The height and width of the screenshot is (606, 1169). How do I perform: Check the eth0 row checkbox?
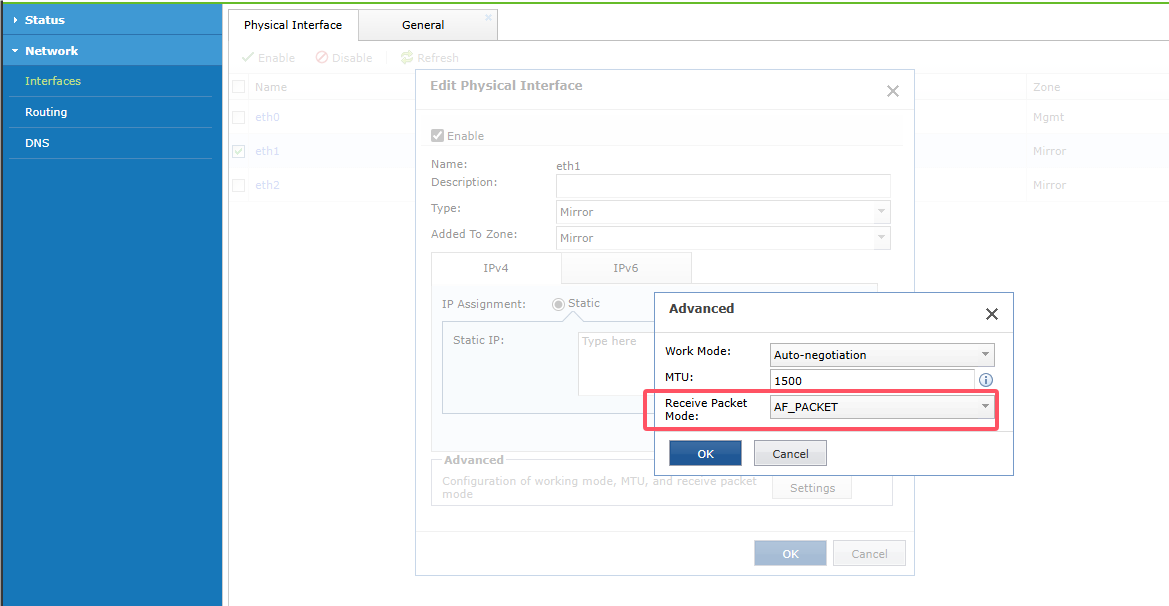(x=238, y=117)
